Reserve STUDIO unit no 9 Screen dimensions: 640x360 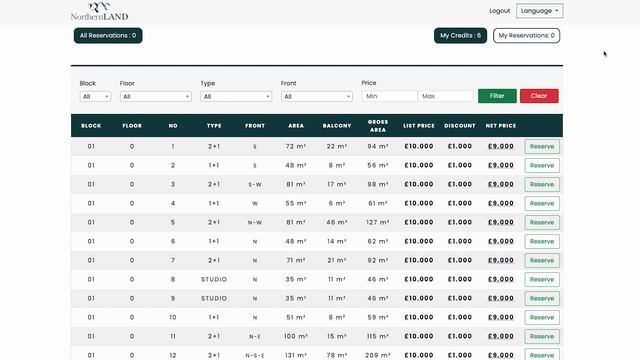[x=542, y=298]
